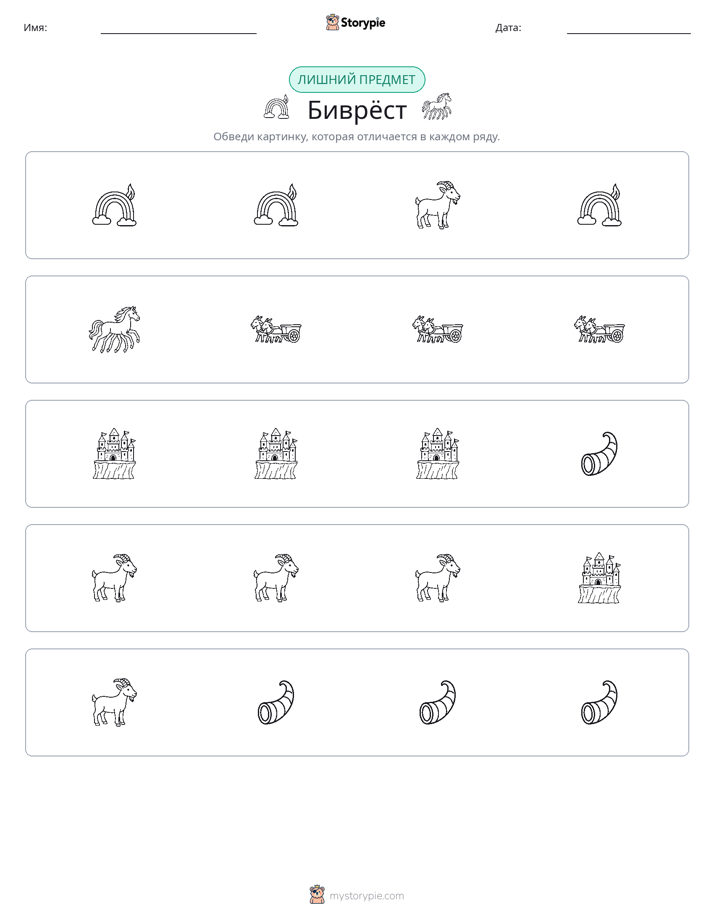Click the small horse icon beside the title

pyautogui.click(x=437, y=106)
